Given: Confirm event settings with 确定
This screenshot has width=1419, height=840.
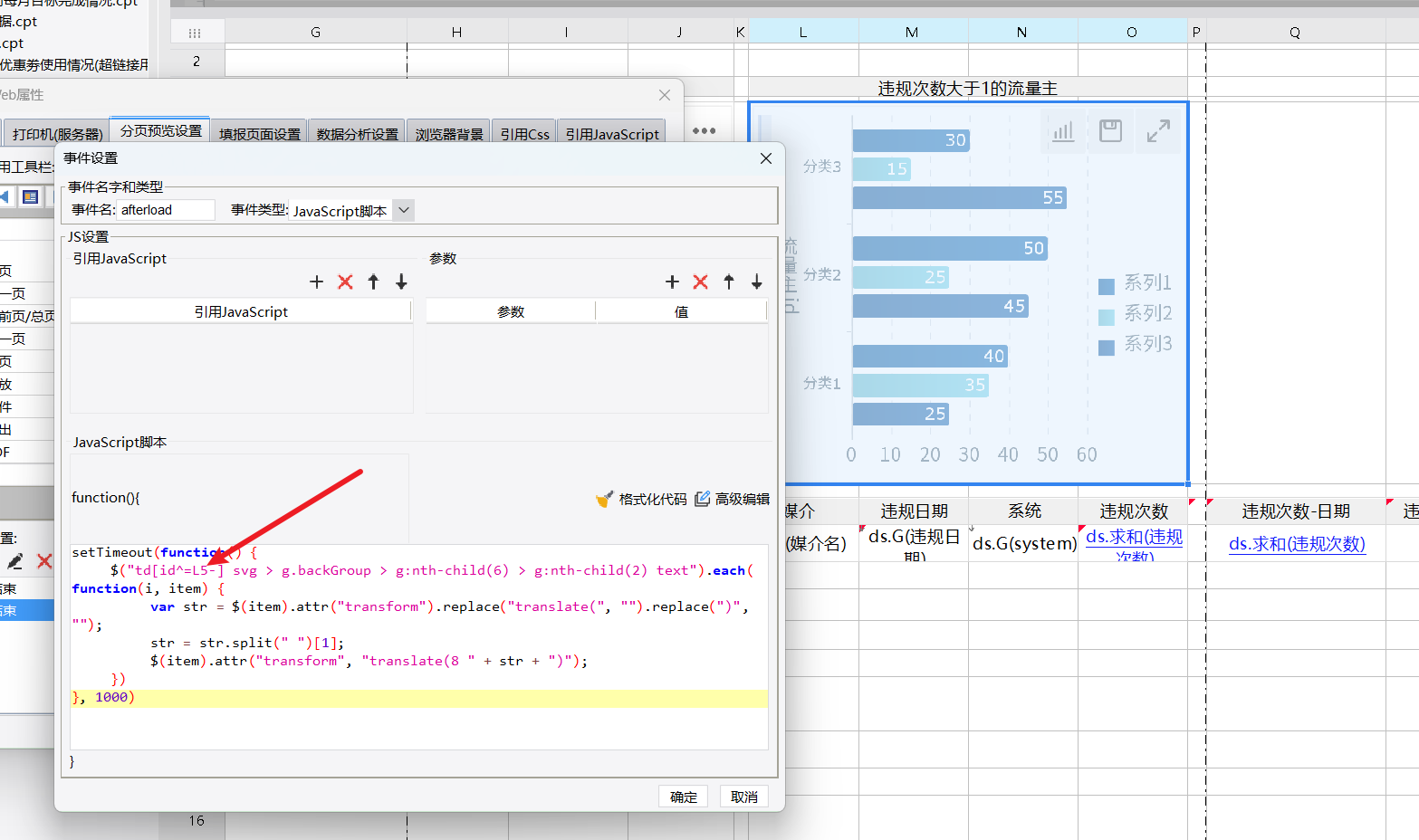Looking at the screenshot, I should click(x=684, y=797).
